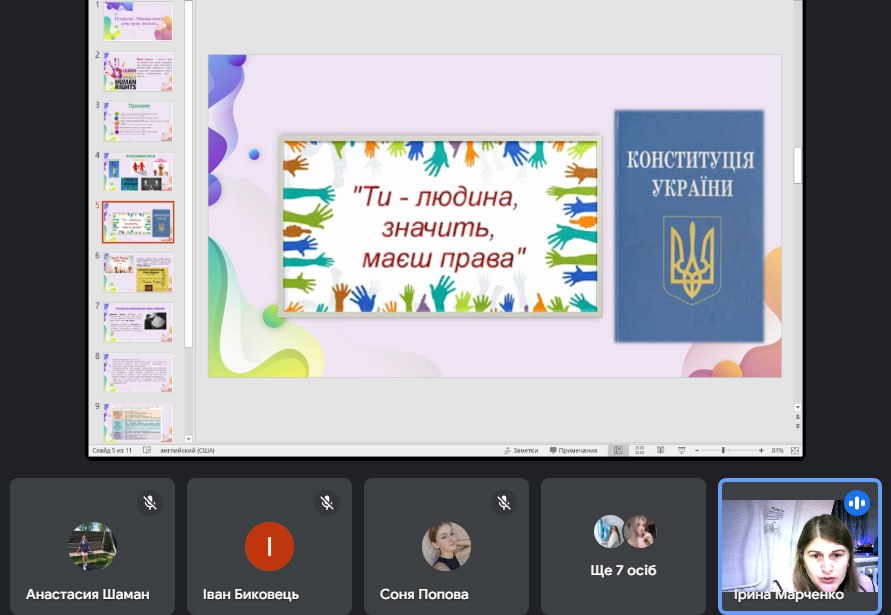This screenshot has height=615, width=891.
Task: Select slide 3 thumbnail
Action: click(138, 122)
